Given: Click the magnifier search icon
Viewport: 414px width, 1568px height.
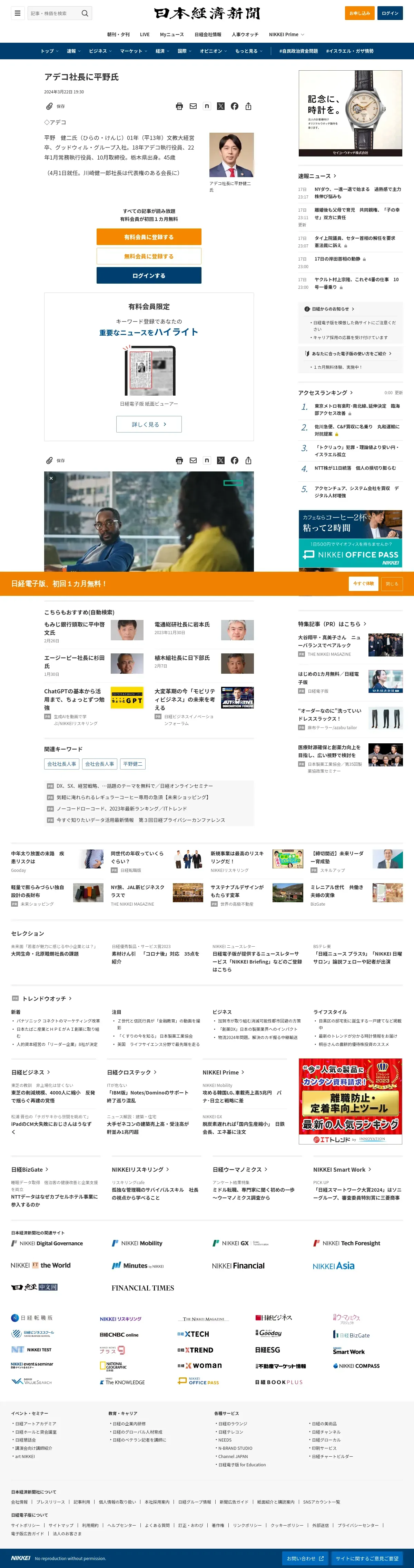Looking at the screenshot, I should click(85, 13).
